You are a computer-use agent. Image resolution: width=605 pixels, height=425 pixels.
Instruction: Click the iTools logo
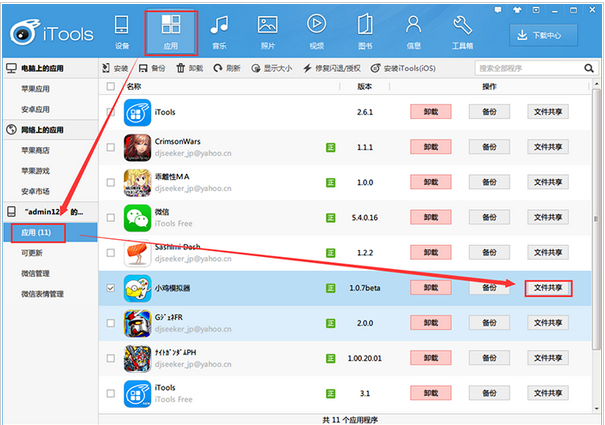52,32
